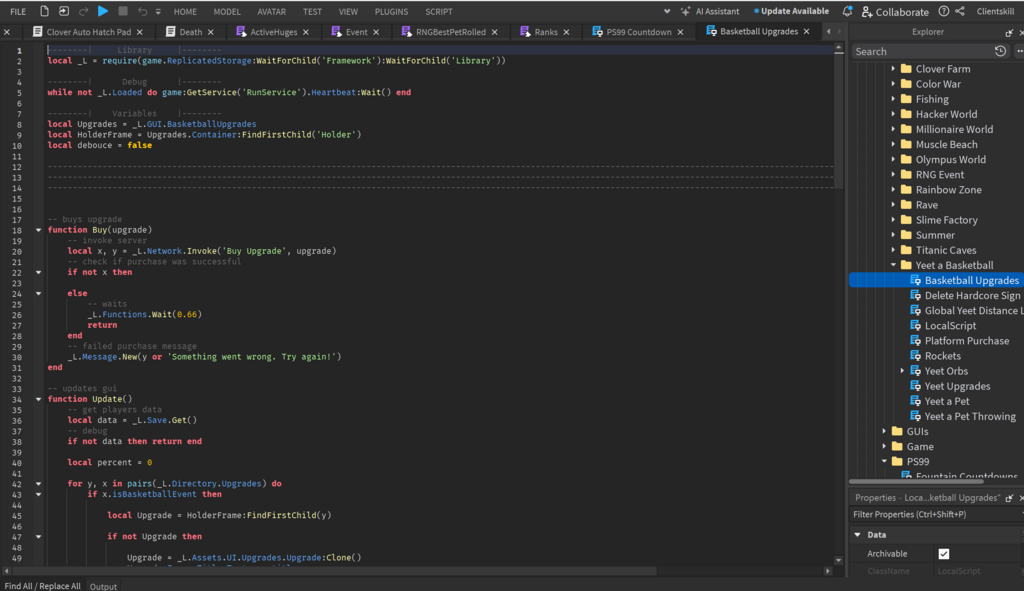Collapse the Yeet a Basketball folder
This screenshot has width=1024, height=591.
(x=894, y=265)
